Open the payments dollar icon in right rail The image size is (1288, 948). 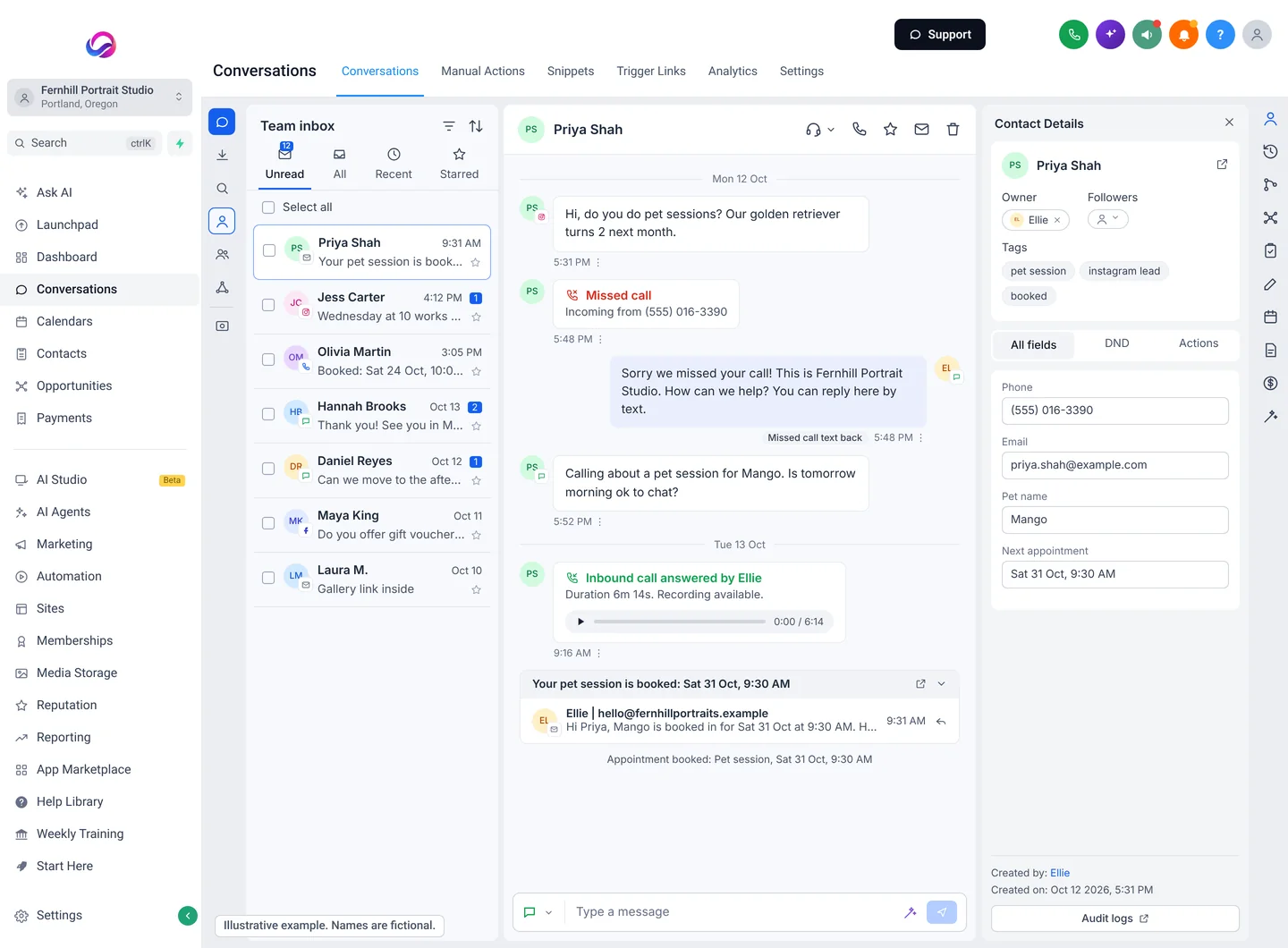pyautogui.click(x=1270, y=383)
